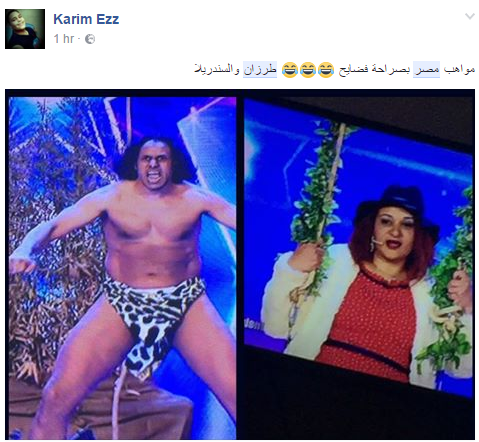Click the black hat in the swing photo
Image resolution: width=479 pixels, height=442 pixels.
pyautogui.click(x=397, y=203)
